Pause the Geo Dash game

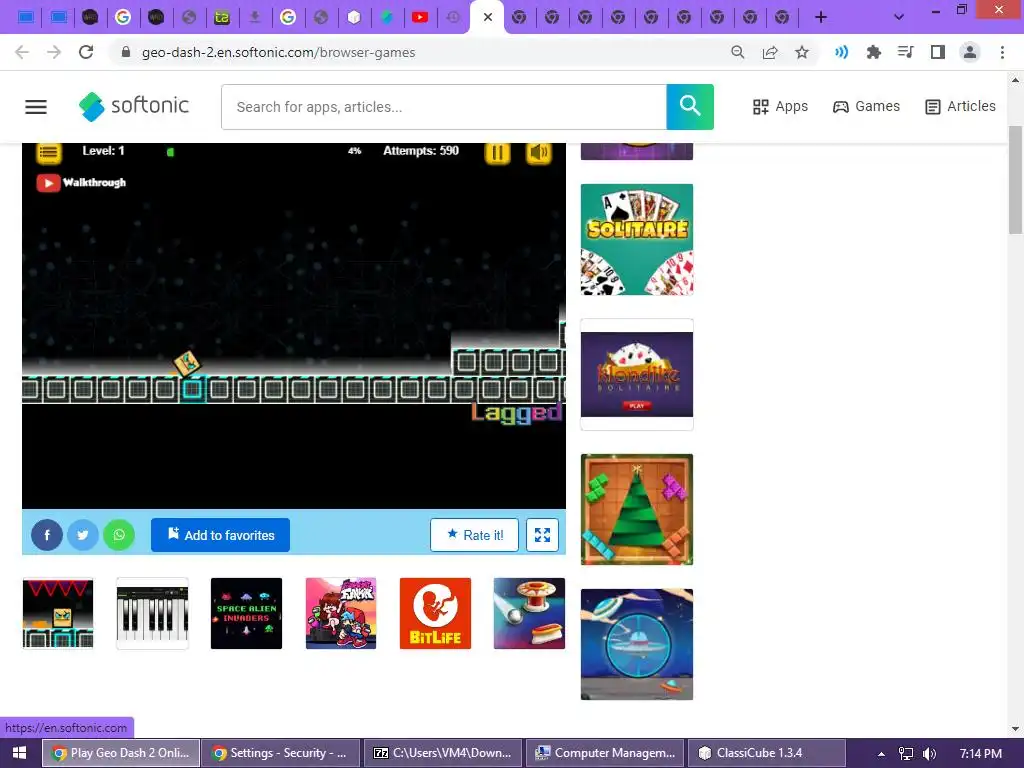click(x=497, y=153)
